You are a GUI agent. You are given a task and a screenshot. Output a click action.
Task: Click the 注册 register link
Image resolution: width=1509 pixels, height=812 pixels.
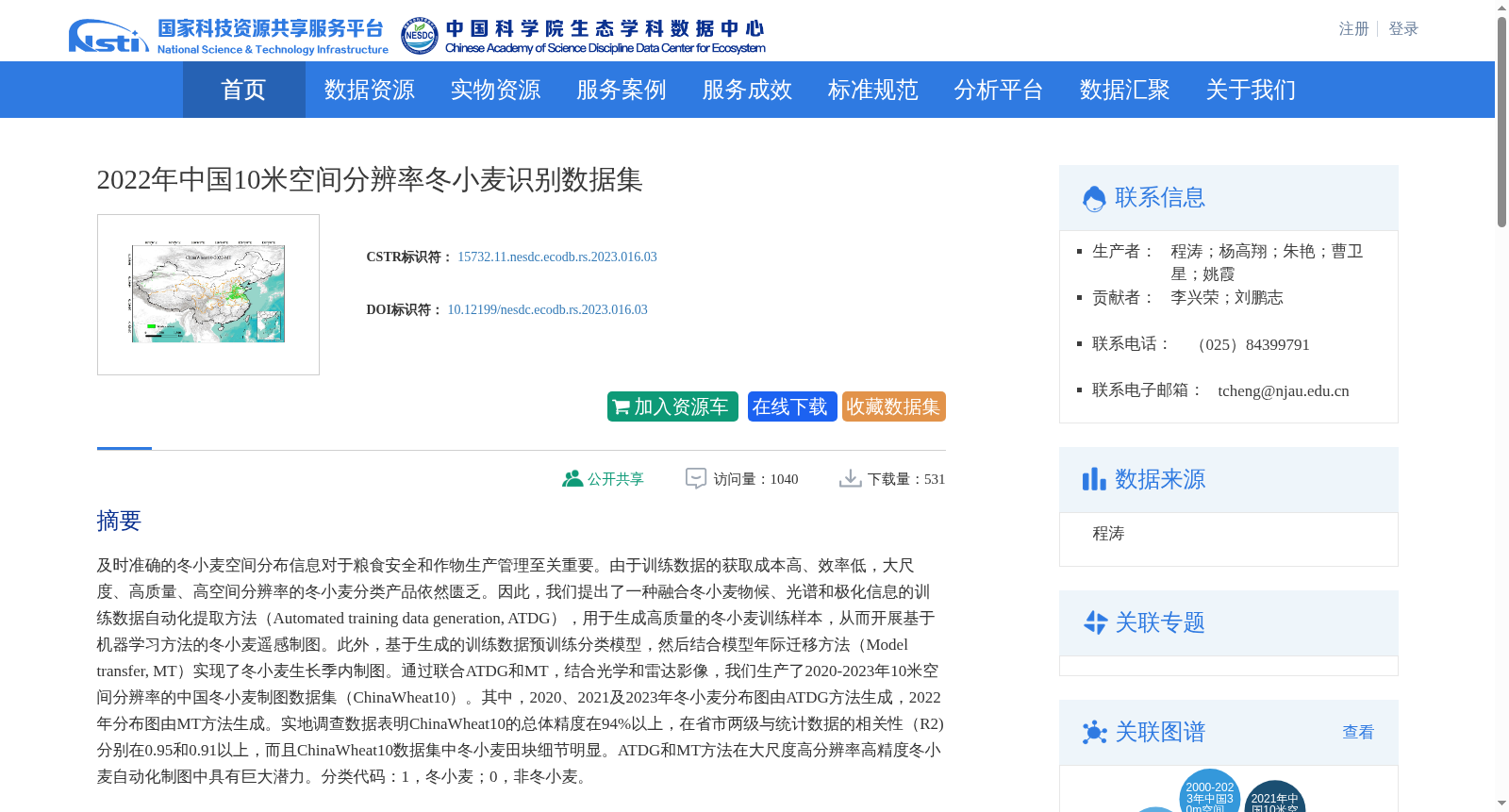(1353, 29)
